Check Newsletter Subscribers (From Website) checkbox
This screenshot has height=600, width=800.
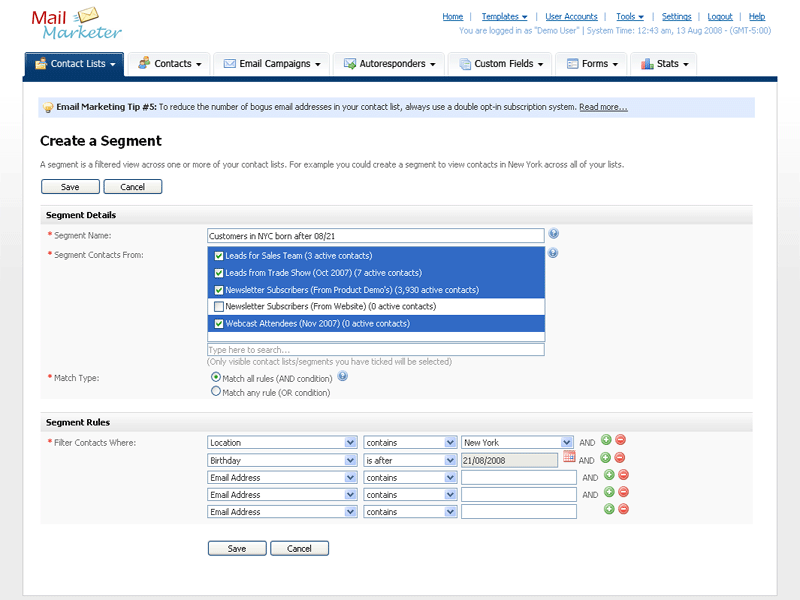pos(219,306)
